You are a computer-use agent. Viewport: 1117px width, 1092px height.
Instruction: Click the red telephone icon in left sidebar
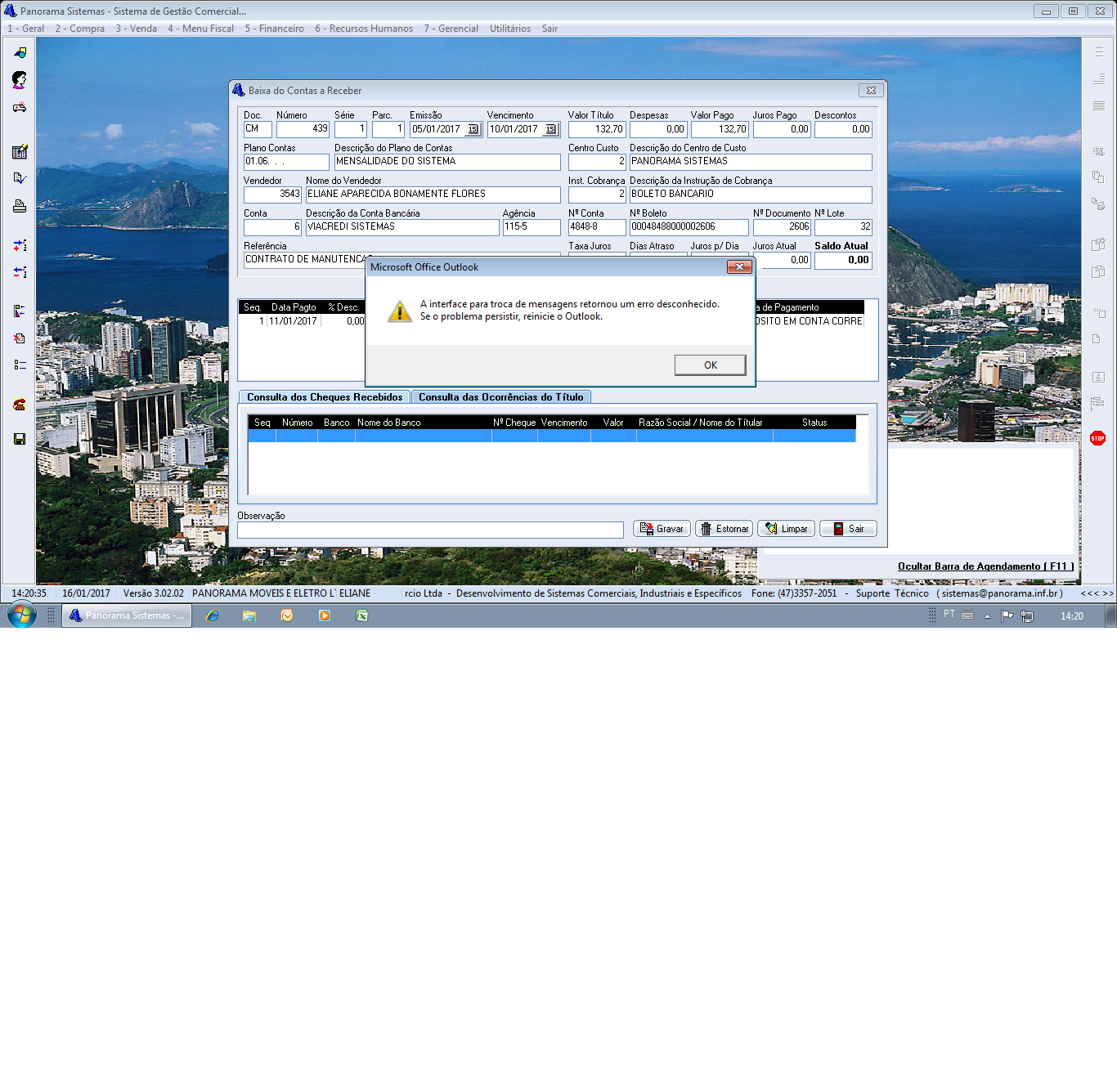20,405
